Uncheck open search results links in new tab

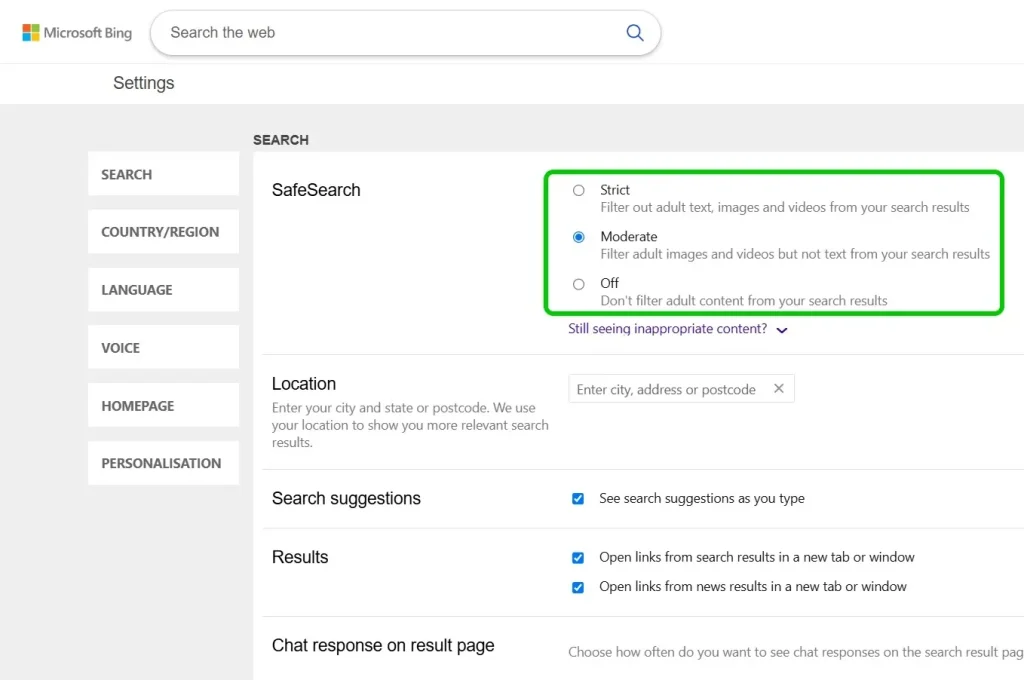pos(578,558)
